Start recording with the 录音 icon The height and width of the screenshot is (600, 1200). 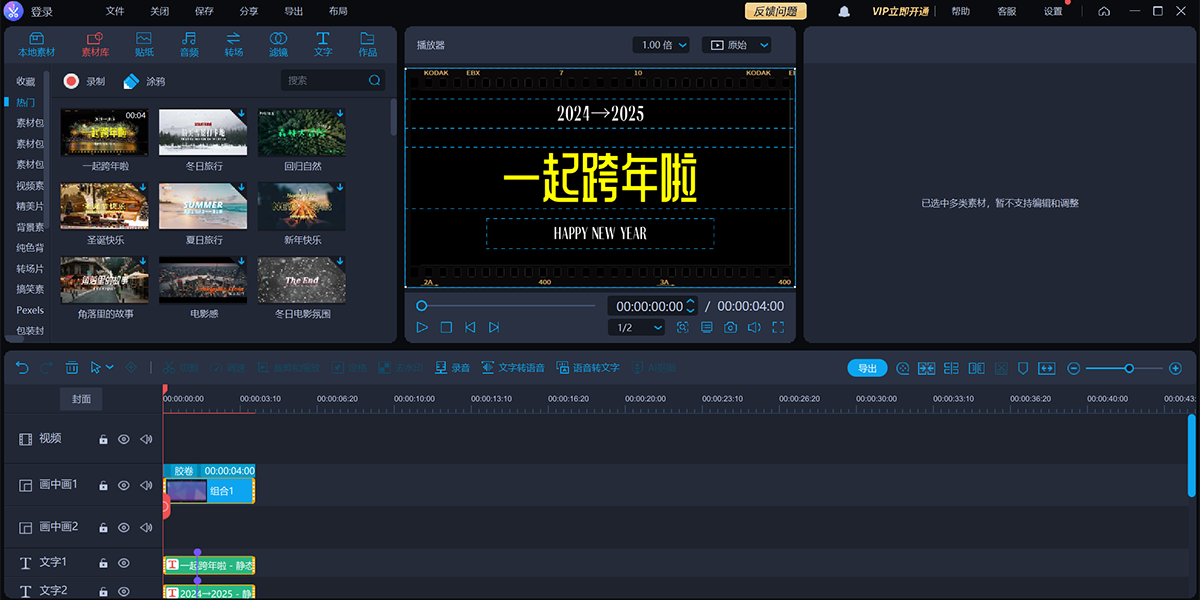pyautogui.click(x=453, y=367)
